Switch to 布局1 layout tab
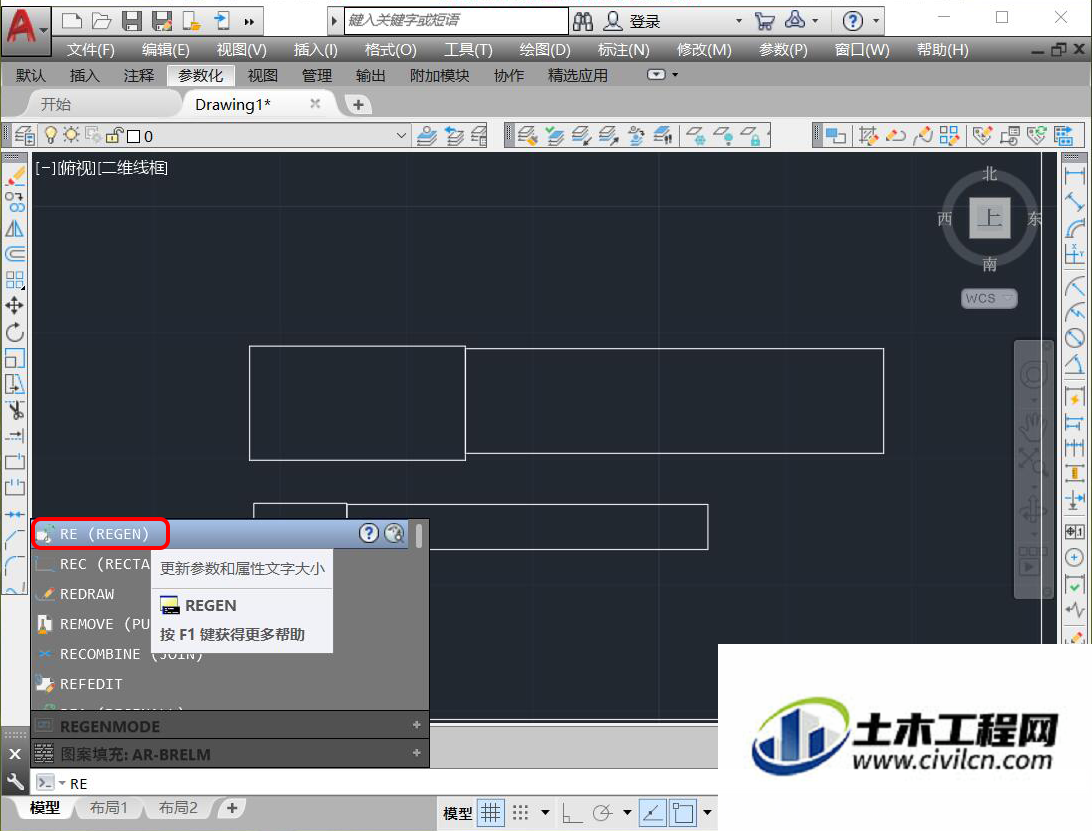 (109, 808)
